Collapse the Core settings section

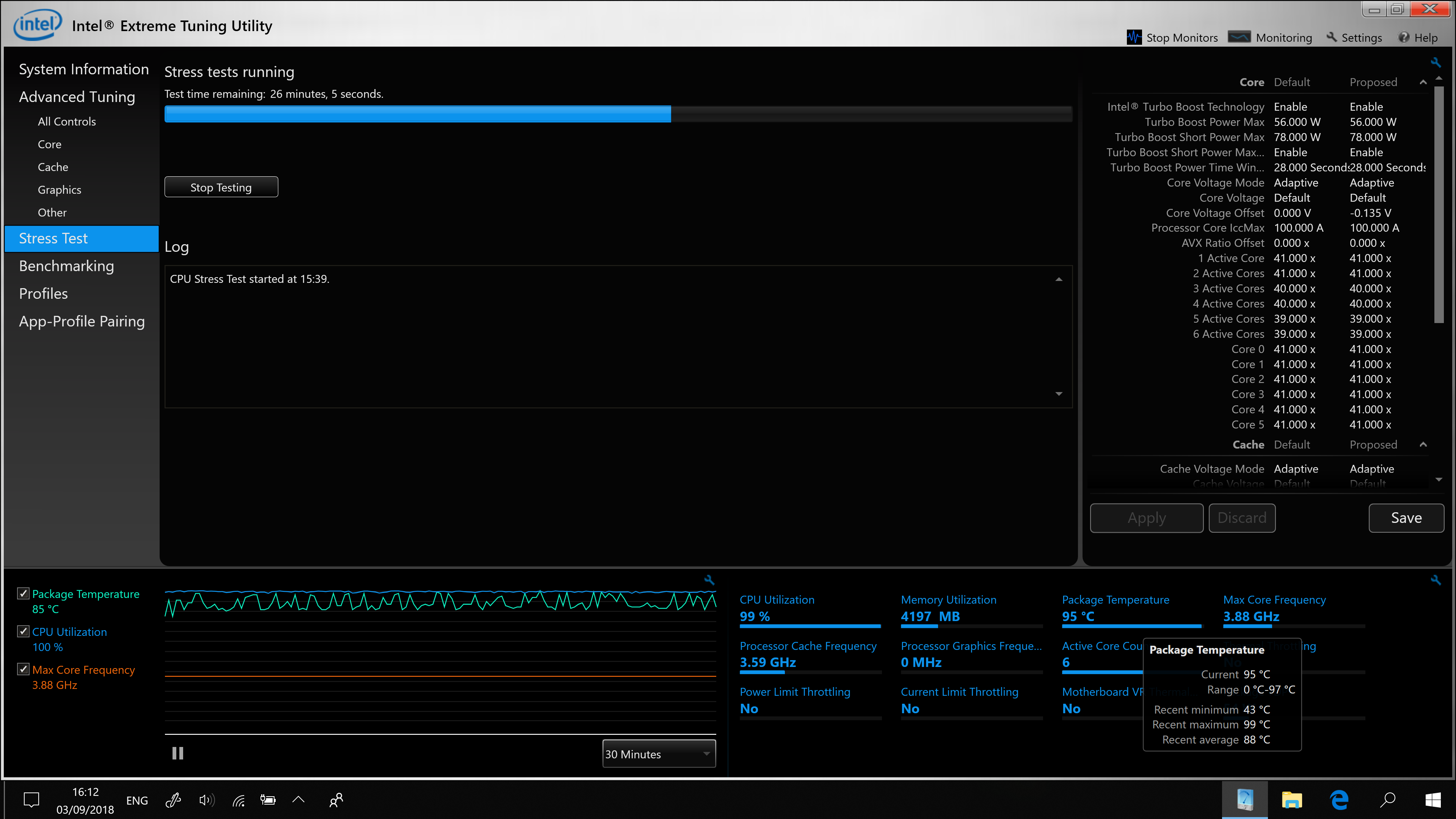pyautogui.click(x=1423, y=83)
